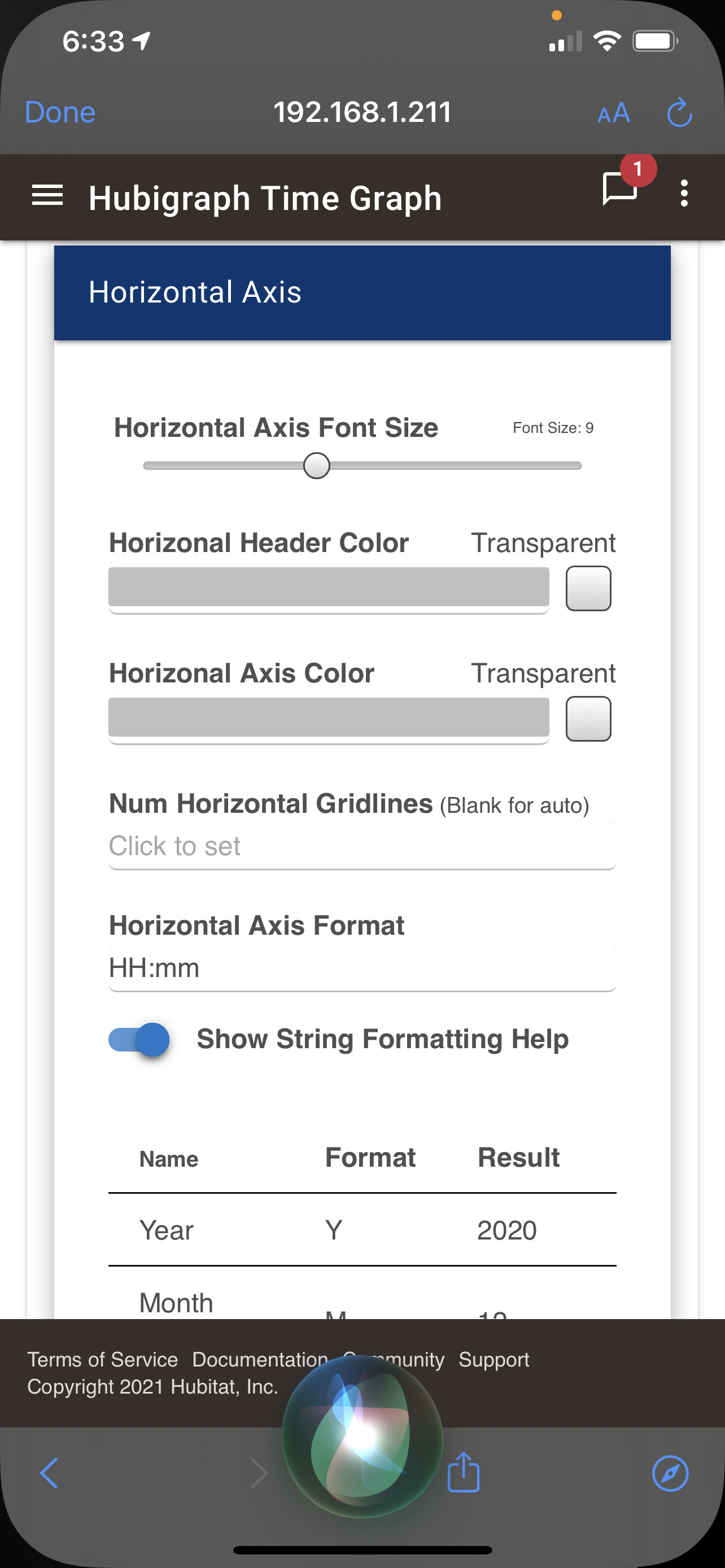
Task: Open the AA text size options
Action: click(x=613, y=113)
